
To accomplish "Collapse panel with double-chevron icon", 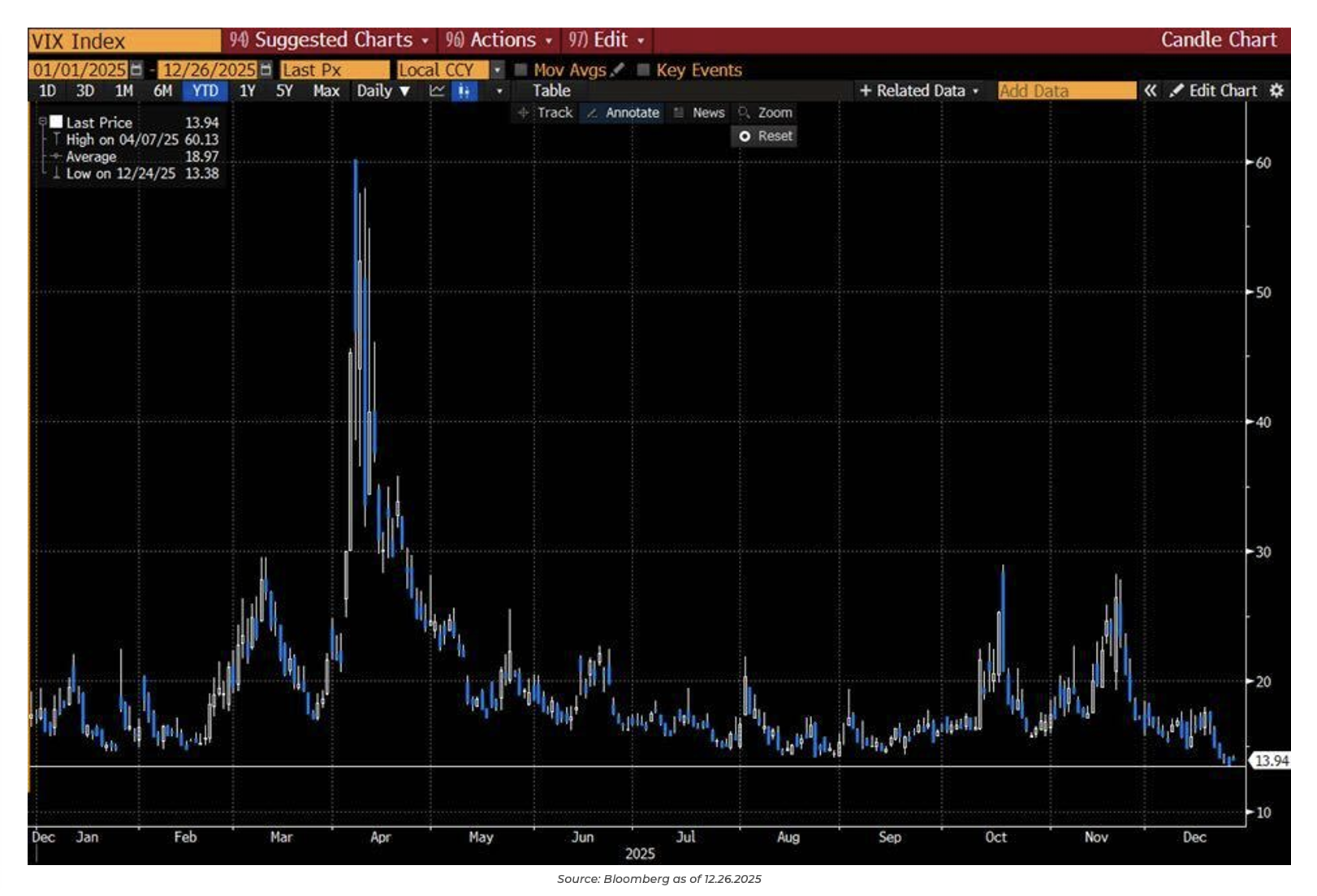I will point(1150,91).
